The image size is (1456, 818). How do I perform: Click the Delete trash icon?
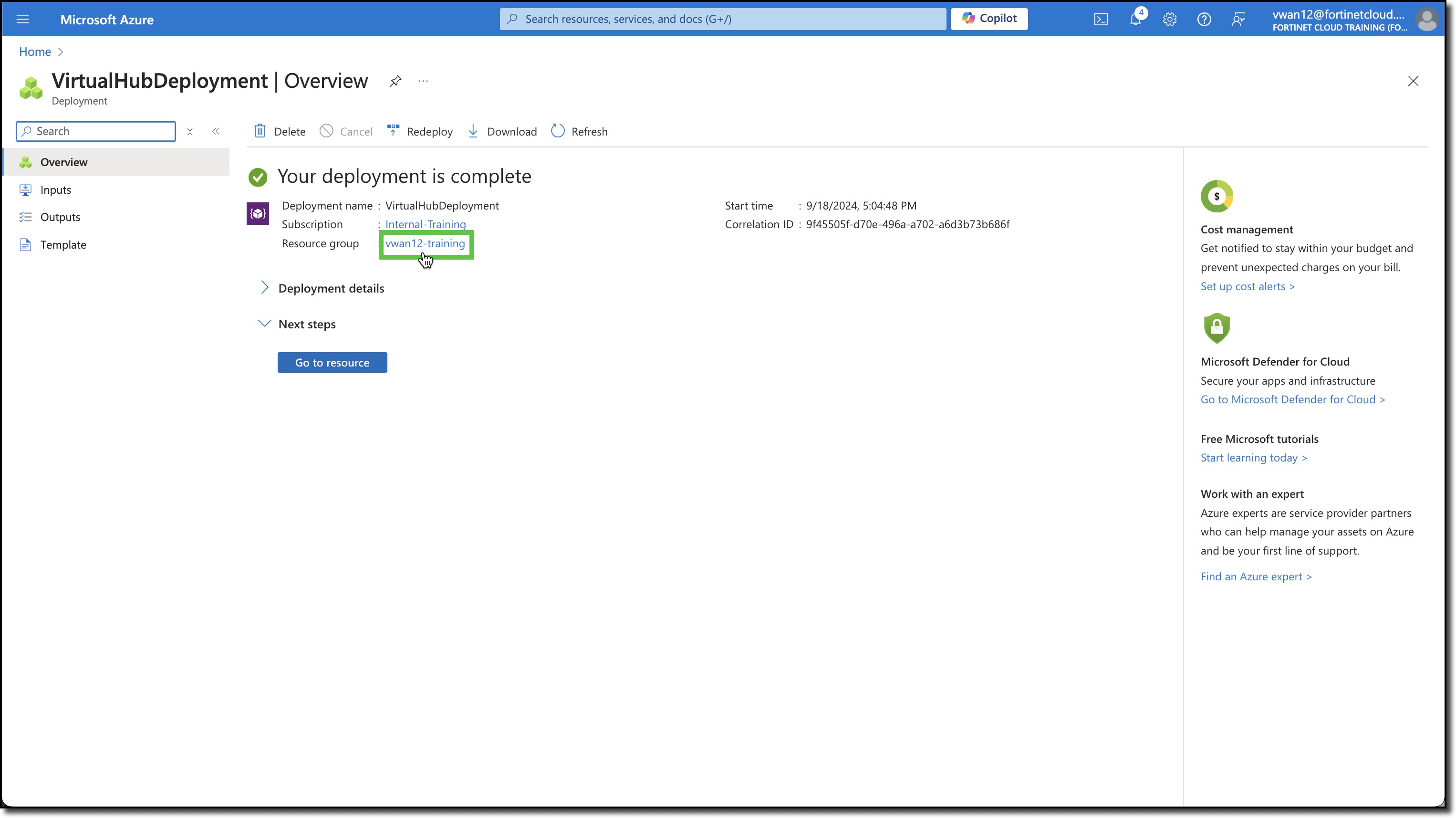tap(260, 131)
